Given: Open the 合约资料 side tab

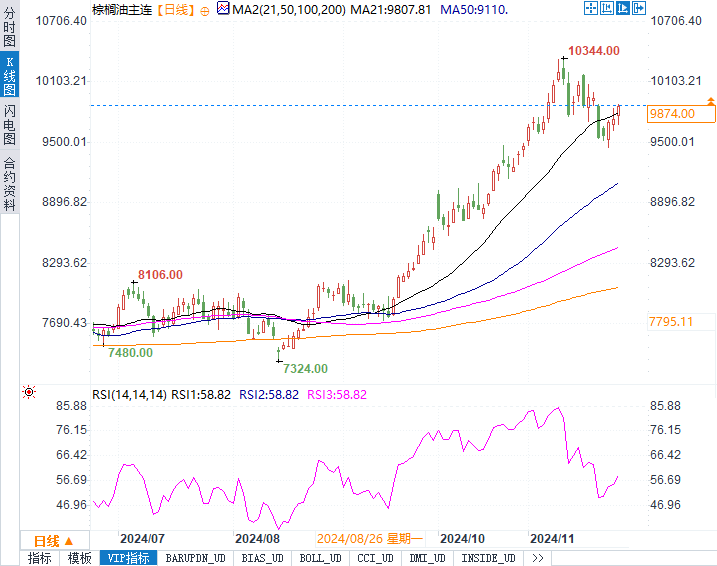Looking at the screenshot, I should coord(9,182).
